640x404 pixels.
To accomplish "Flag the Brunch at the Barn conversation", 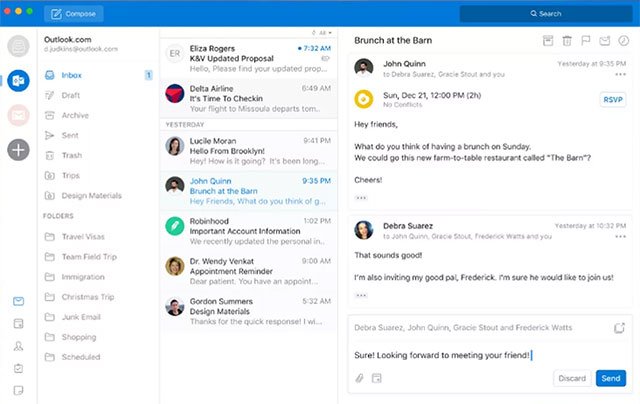I will (x=586, y=40).
